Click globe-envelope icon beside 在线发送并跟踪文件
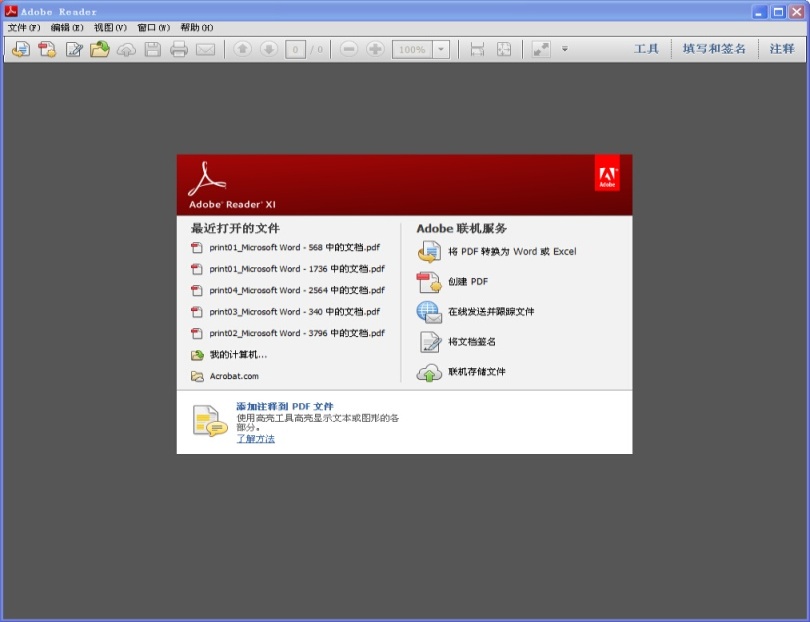Screen dimensions: 810x622 tap(429, 312)
